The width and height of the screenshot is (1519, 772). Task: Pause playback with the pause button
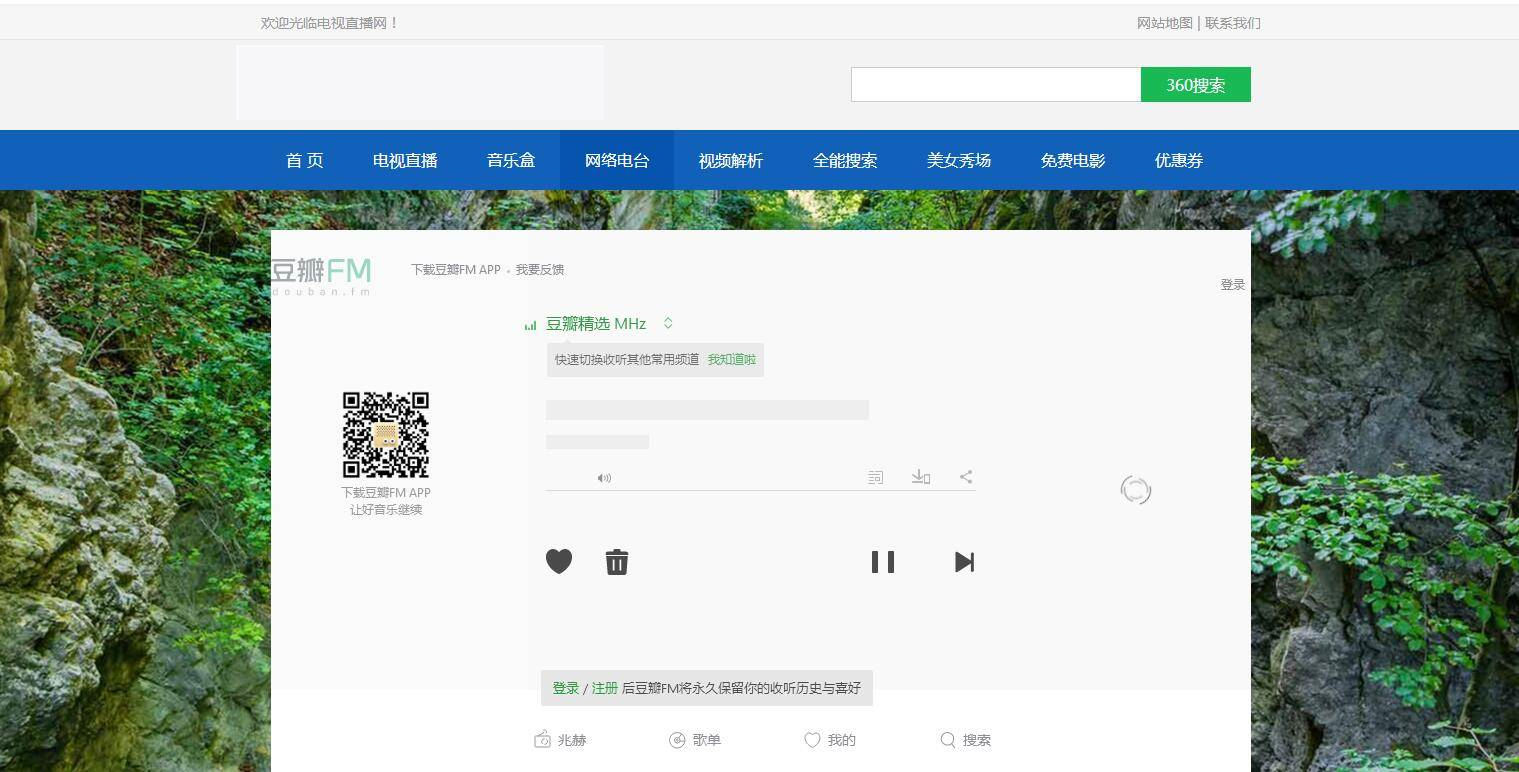pos(882,561)
